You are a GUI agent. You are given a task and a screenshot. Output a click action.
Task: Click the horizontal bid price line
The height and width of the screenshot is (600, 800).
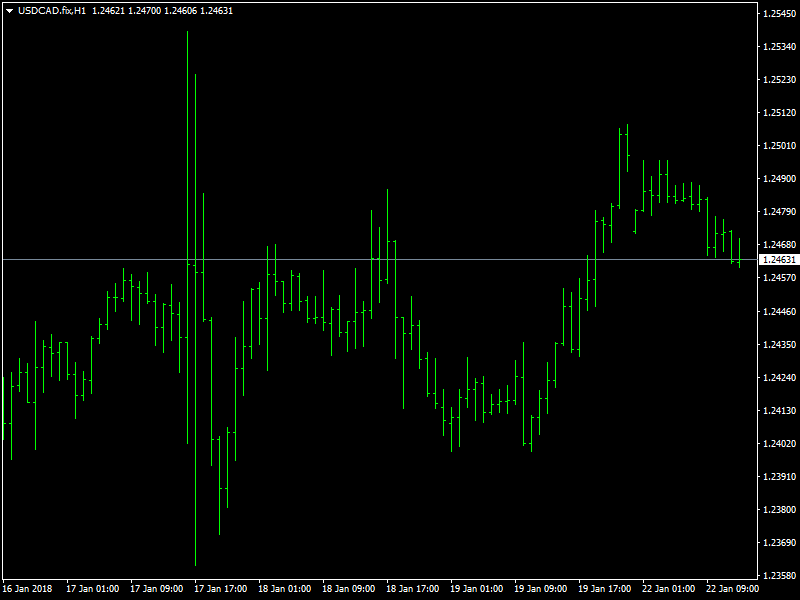380,260
